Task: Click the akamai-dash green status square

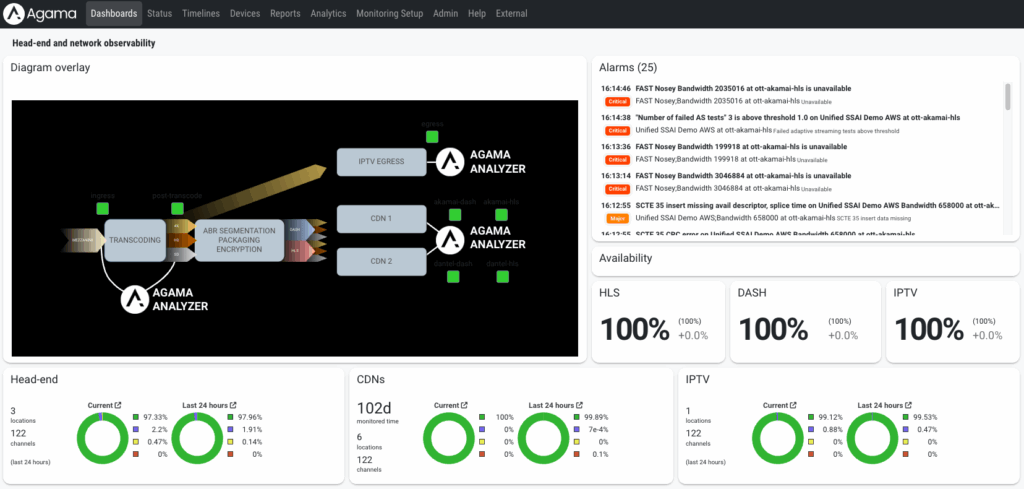Action: [452, 214]
